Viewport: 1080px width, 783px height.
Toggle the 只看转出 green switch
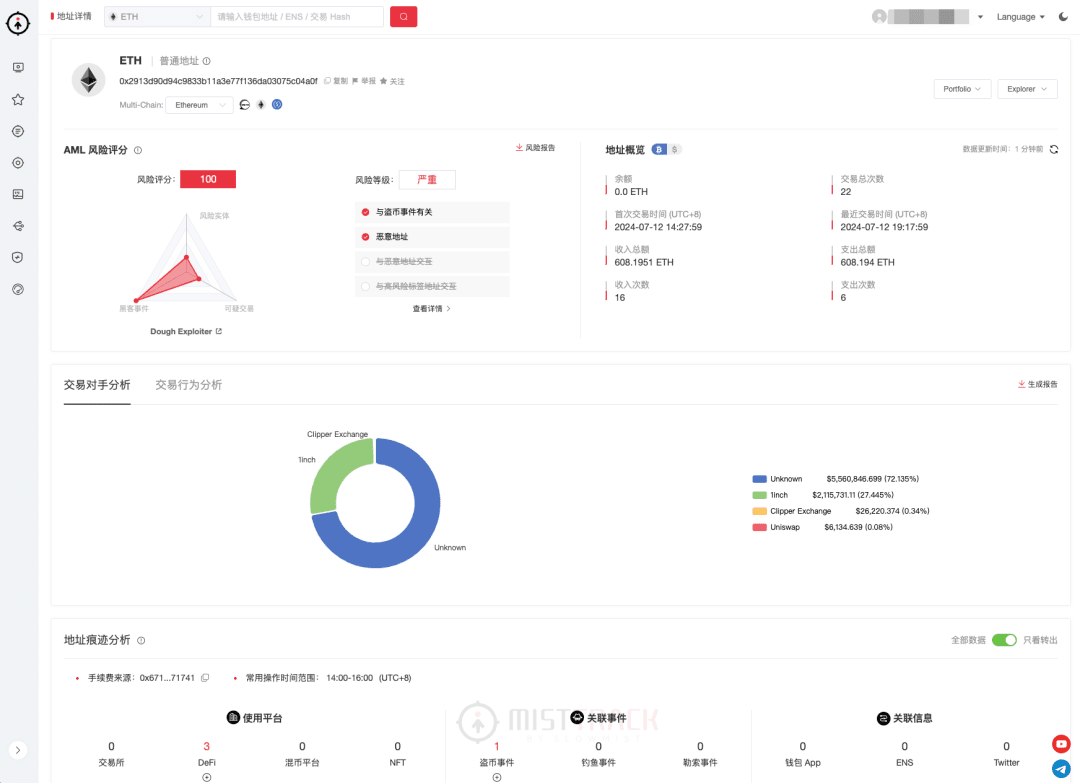(x=1003, y=640)
